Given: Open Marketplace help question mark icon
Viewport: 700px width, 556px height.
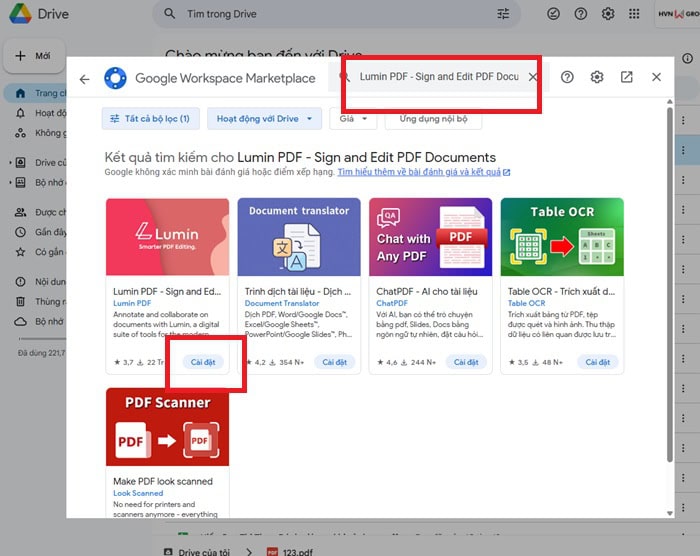Looking at the screenshot, I should [567, 77].
